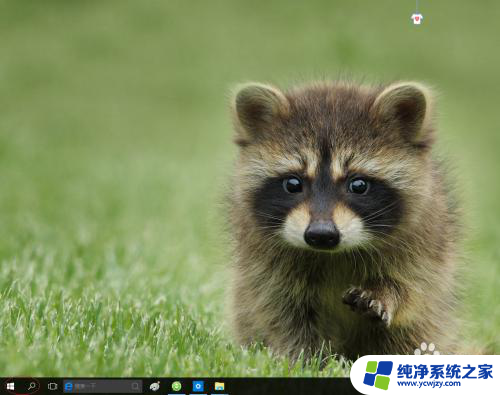Open the blue square app on taskbar
Screen dimensions: 500x395
(198, 386)
